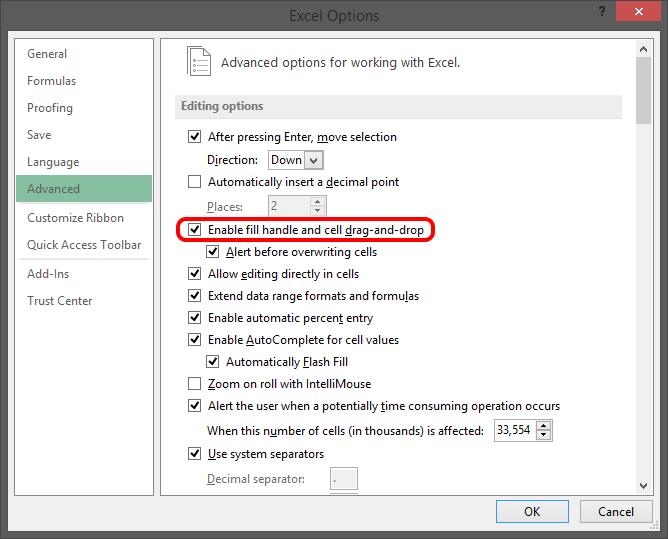The width and height of the screenshot is (668, 539).
Task: Click the Cancel button
Action: coord(616,511)
